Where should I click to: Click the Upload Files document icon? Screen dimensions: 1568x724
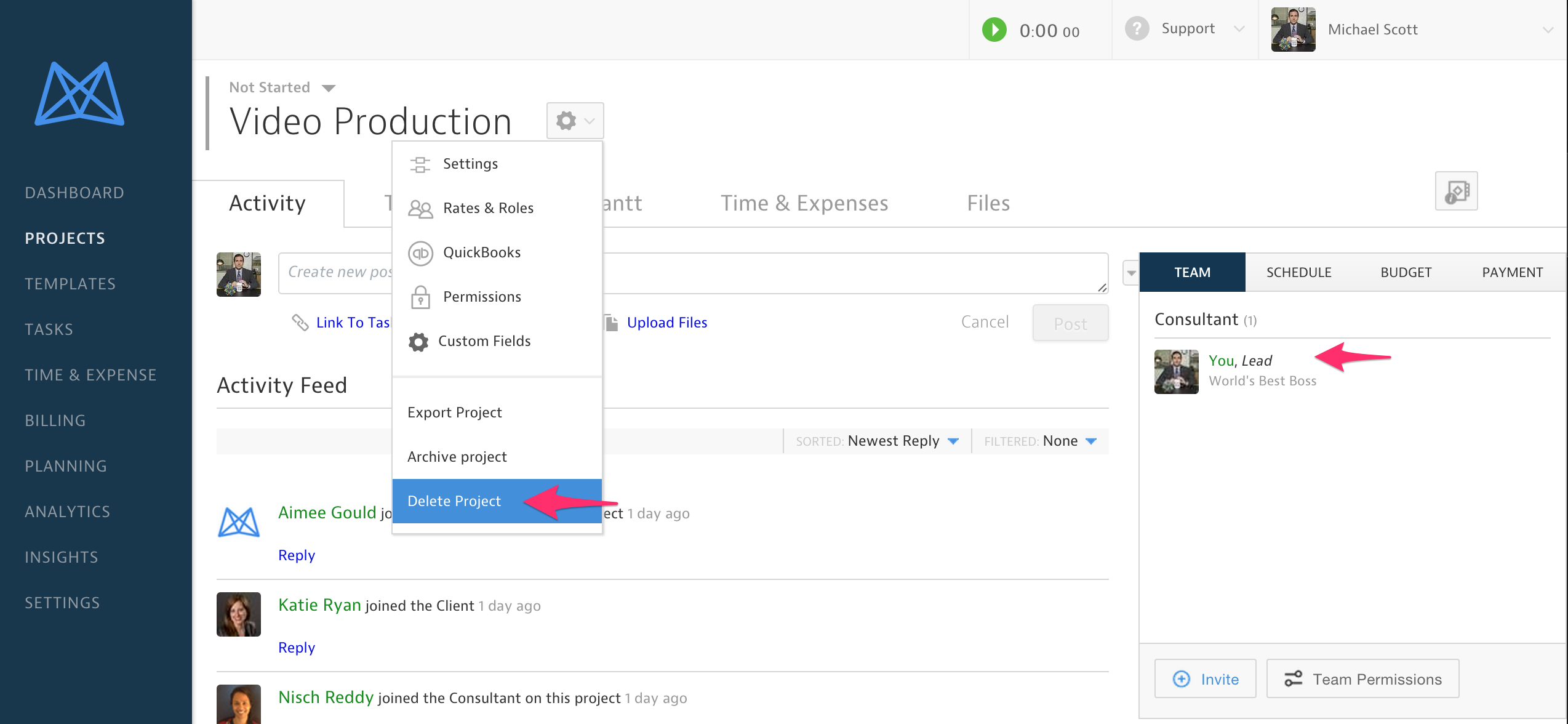611,323
